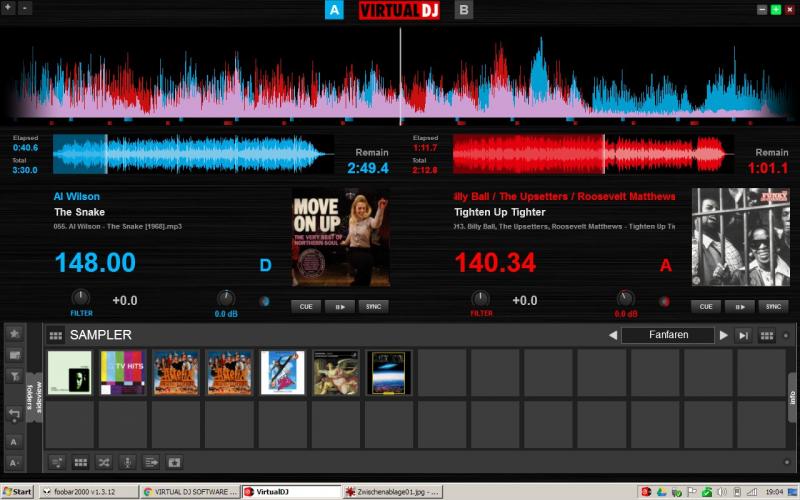Click Move On Up album cover
800x500 pixels.
(341, 237)
